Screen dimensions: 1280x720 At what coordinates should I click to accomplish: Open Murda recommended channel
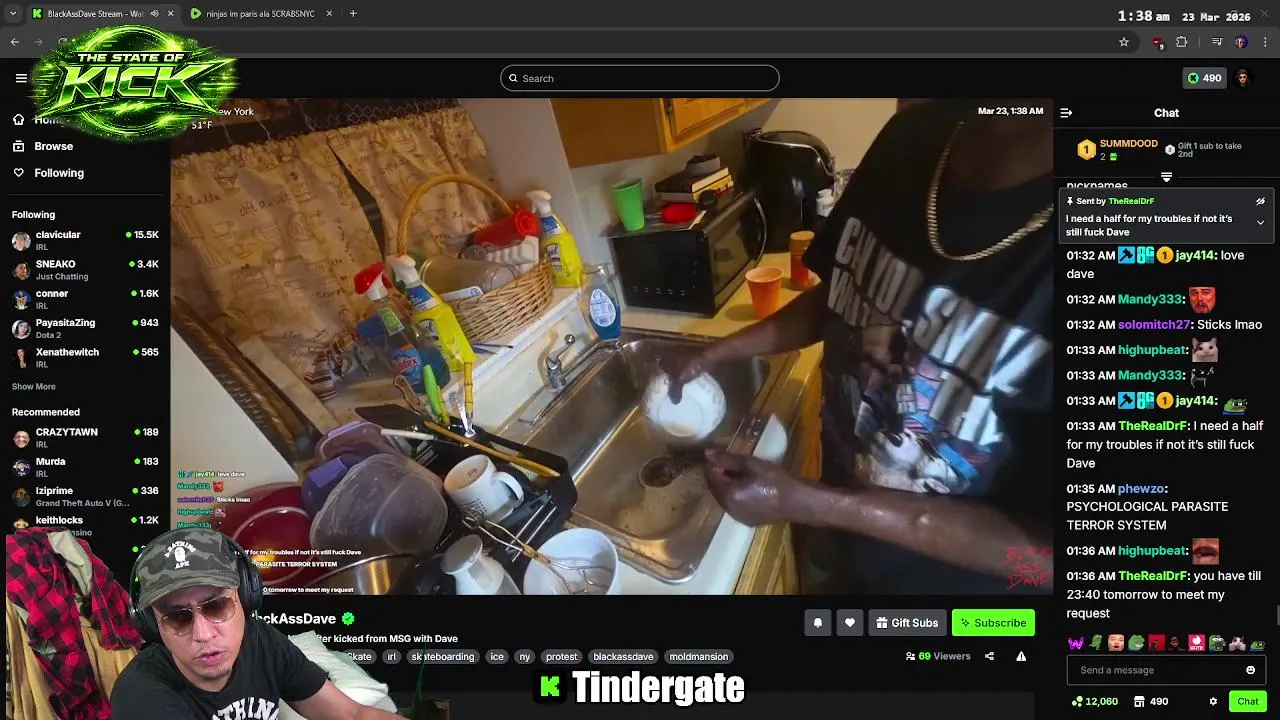pyautogui.click(x=85, y=467)
